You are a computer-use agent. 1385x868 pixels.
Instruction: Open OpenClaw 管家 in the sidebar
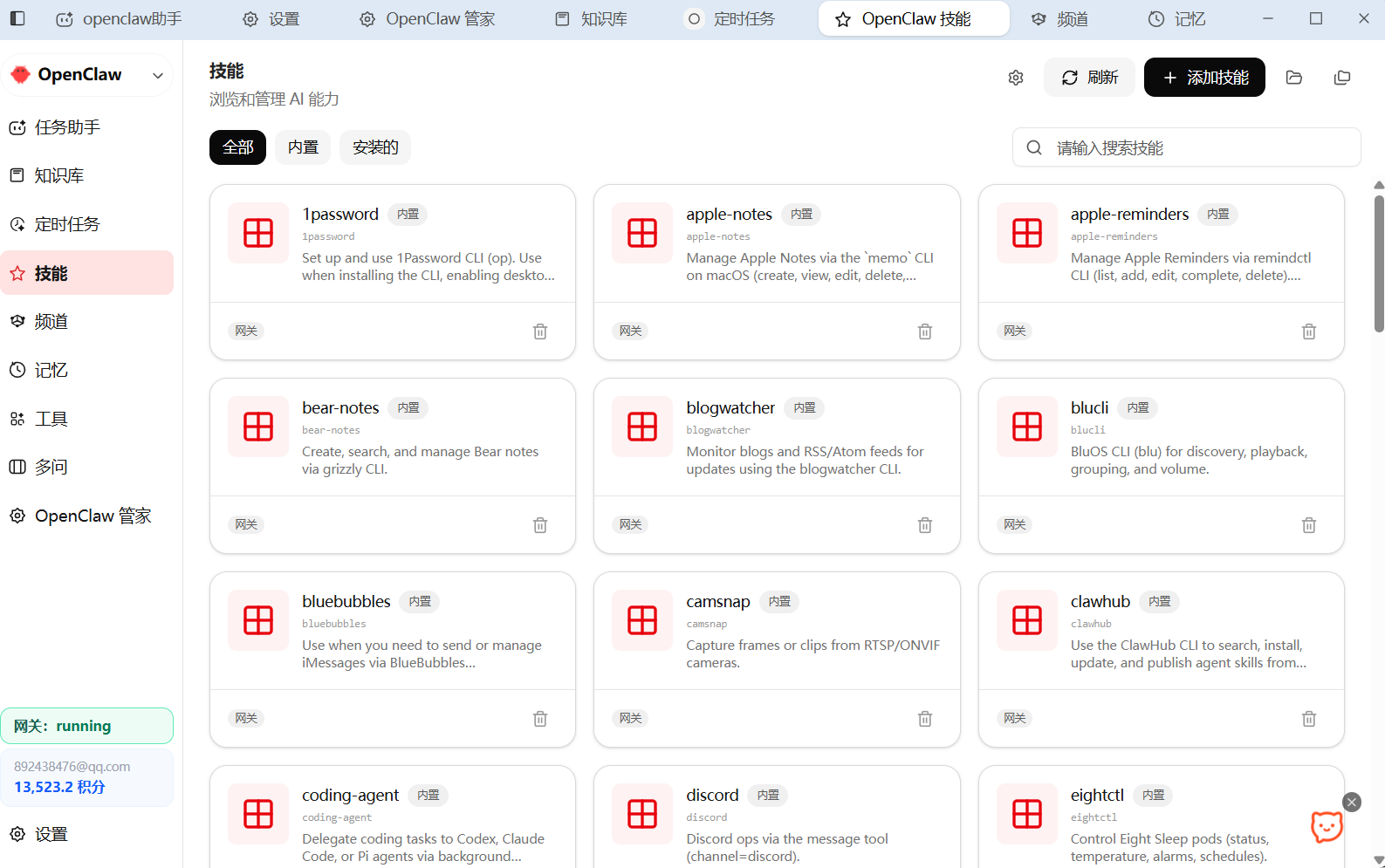tap(87, 516)
